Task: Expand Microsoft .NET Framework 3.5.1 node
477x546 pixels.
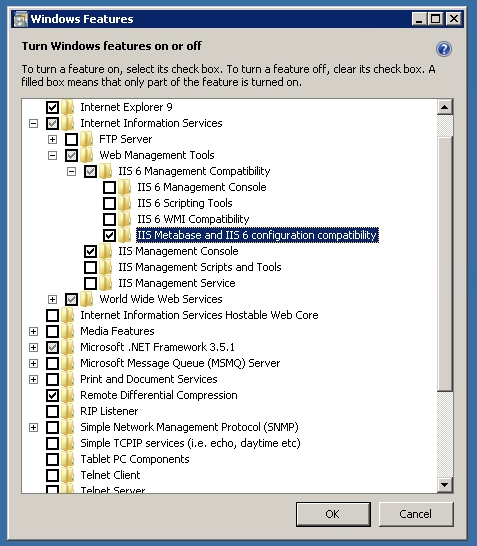Action: 33,347
